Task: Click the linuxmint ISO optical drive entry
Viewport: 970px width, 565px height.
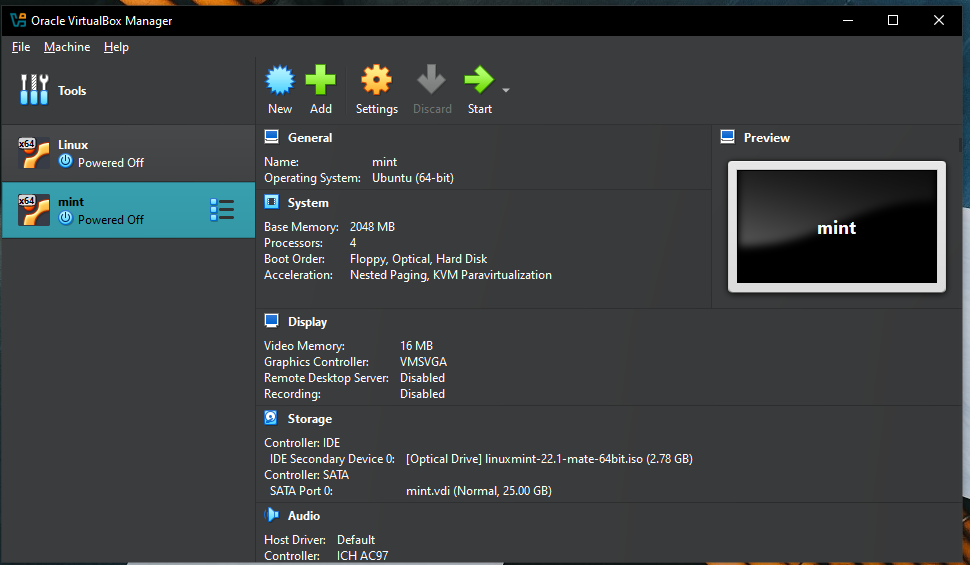Action: [x=549, y=459]
